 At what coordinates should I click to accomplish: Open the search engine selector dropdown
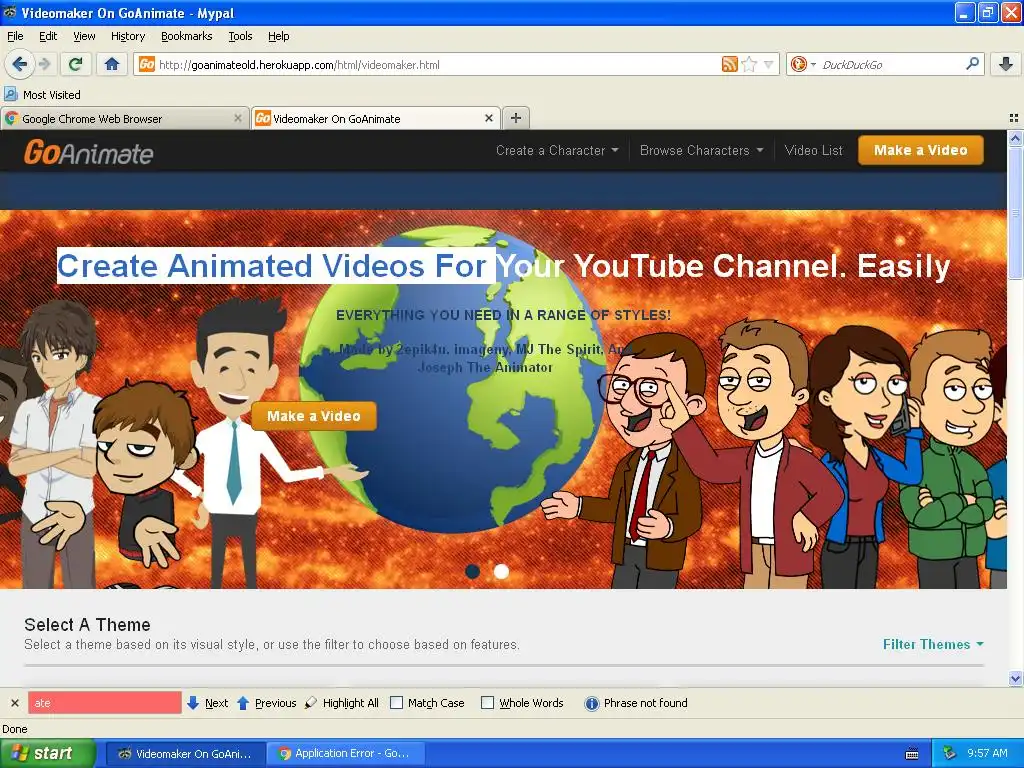(x=803, y=64)
